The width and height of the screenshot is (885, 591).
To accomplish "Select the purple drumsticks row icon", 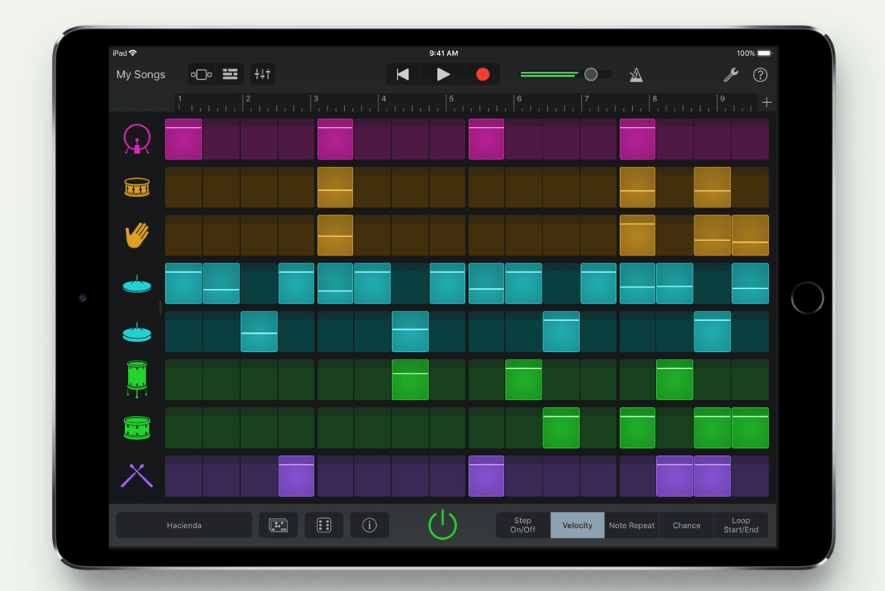I will [137, 476].
